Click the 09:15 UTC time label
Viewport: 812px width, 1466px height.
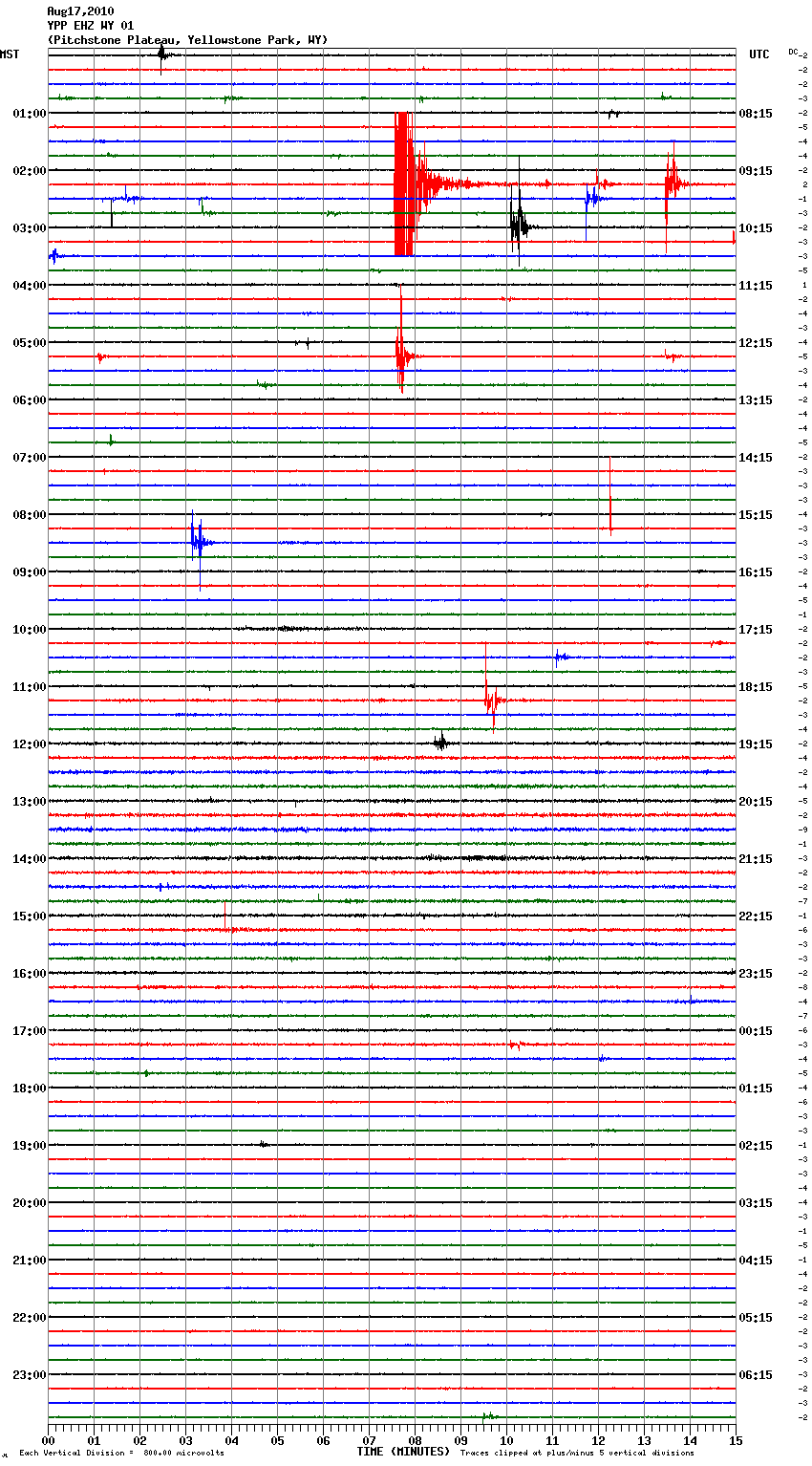(x=756, y=170)
